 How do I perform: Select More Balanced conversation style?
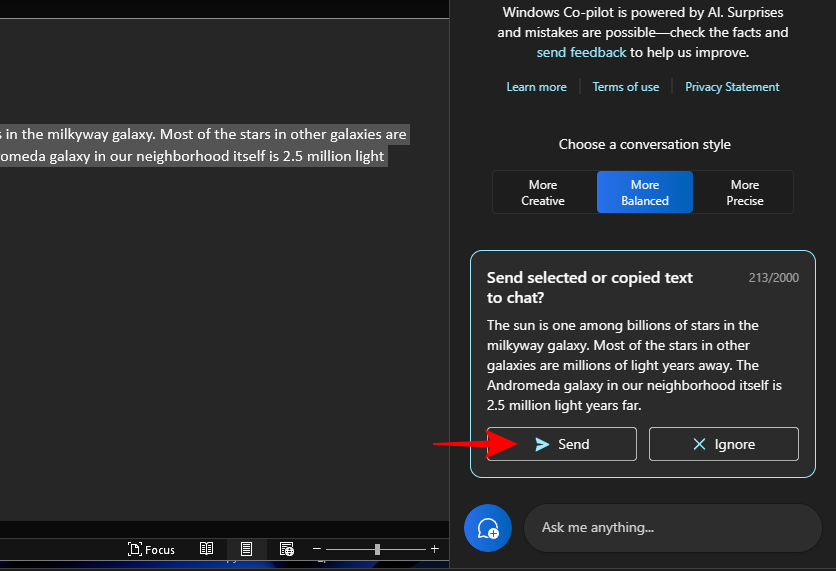point(645,192)
